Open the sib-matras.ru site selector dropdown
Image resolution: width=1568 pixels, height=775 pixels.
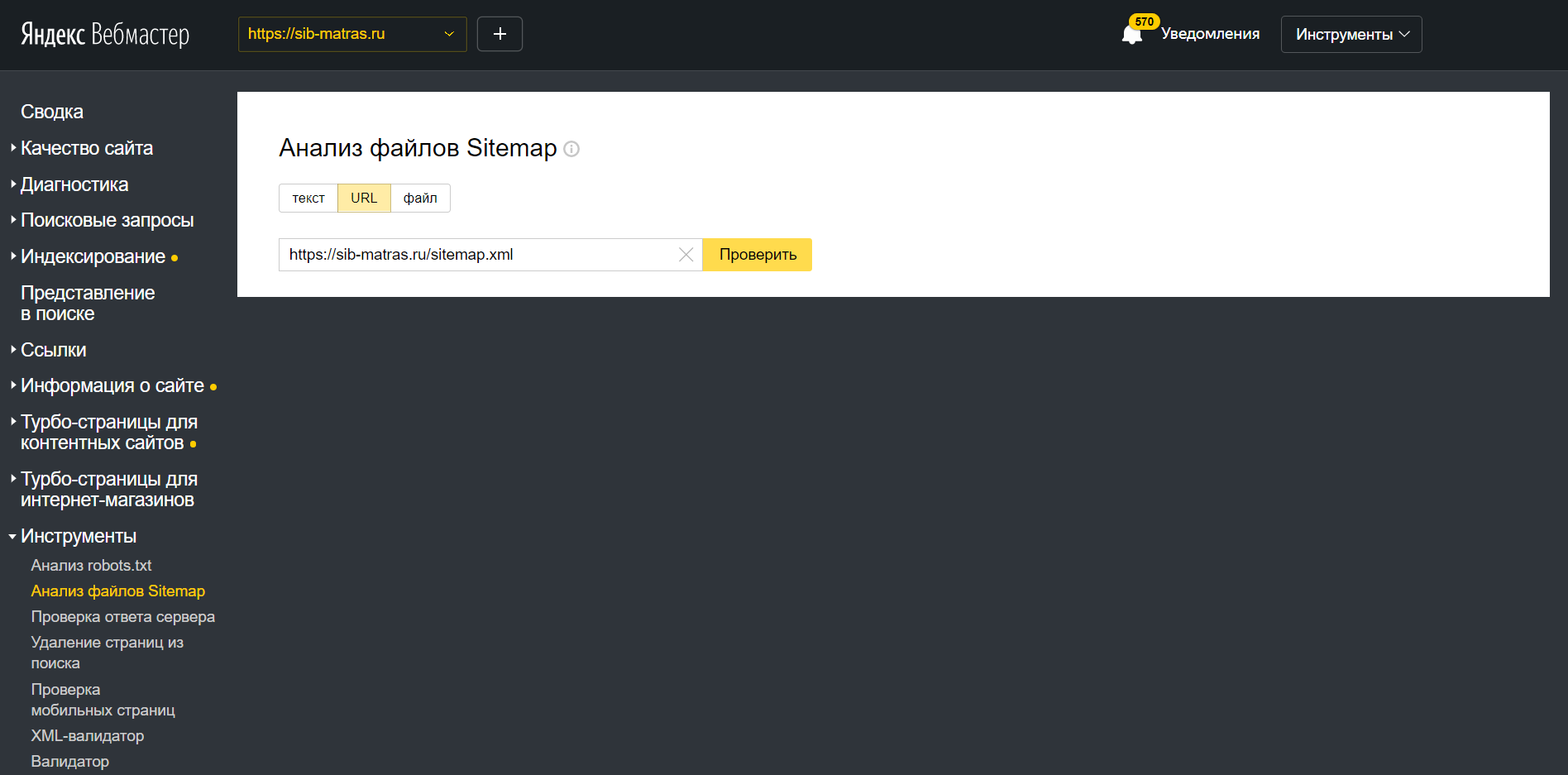pyautogui.click(x=351, y=34)
